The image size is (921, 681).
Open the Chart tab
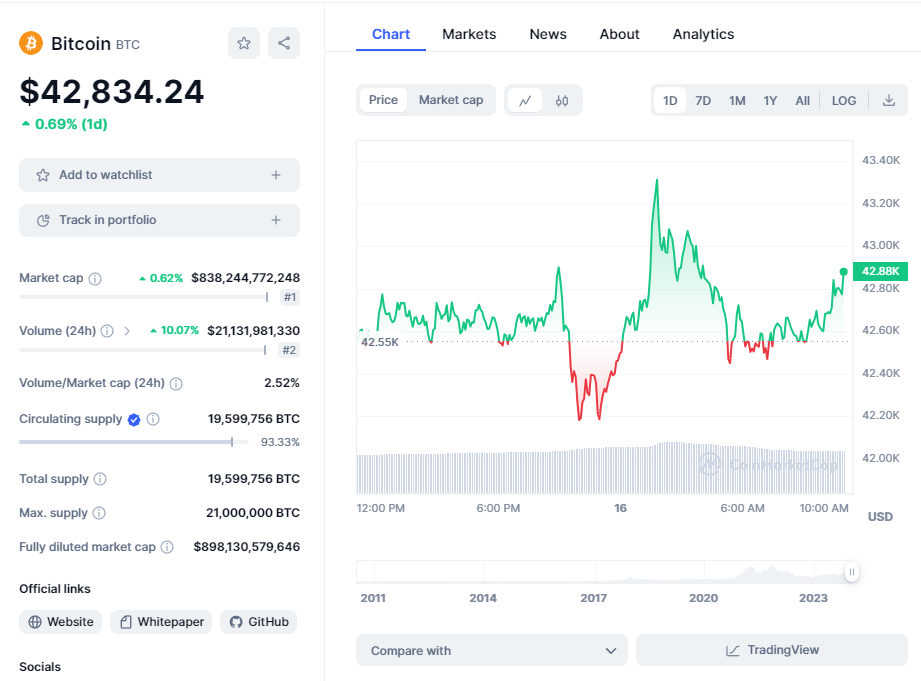pyautogui.click(x=391, y=34)
